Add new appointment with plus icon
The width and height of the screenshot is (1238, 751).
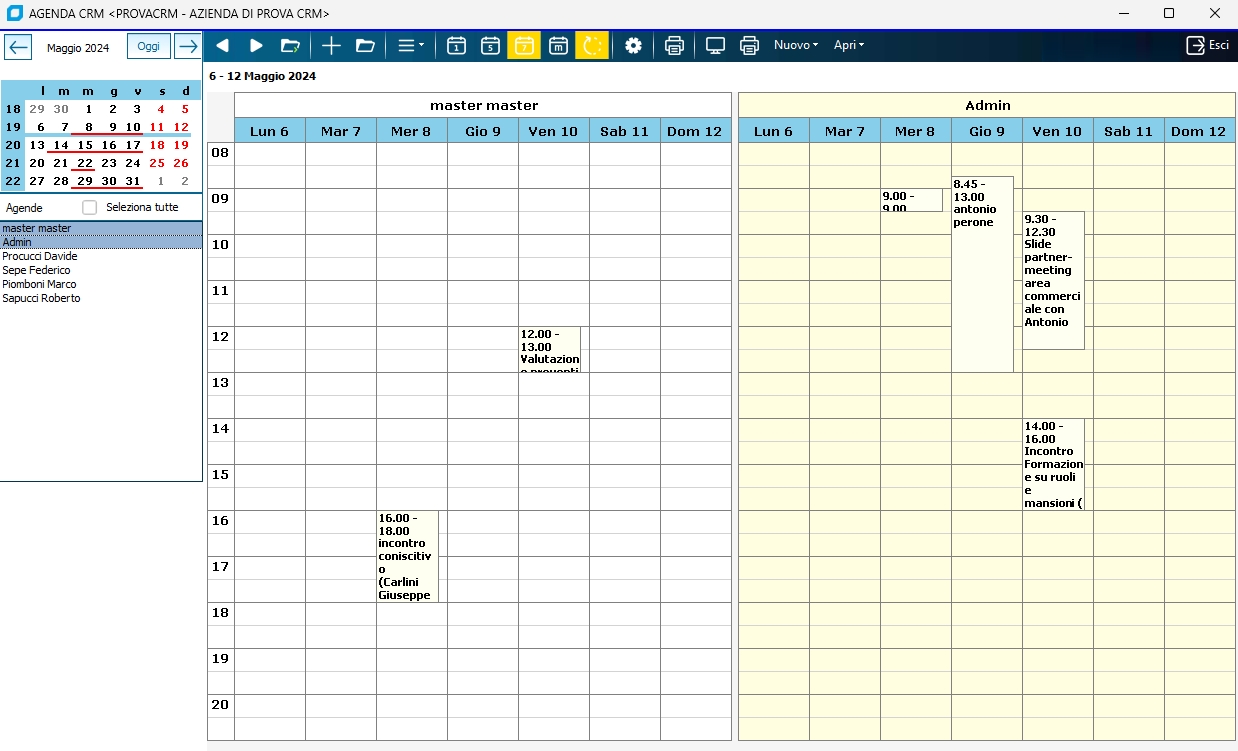331,45
